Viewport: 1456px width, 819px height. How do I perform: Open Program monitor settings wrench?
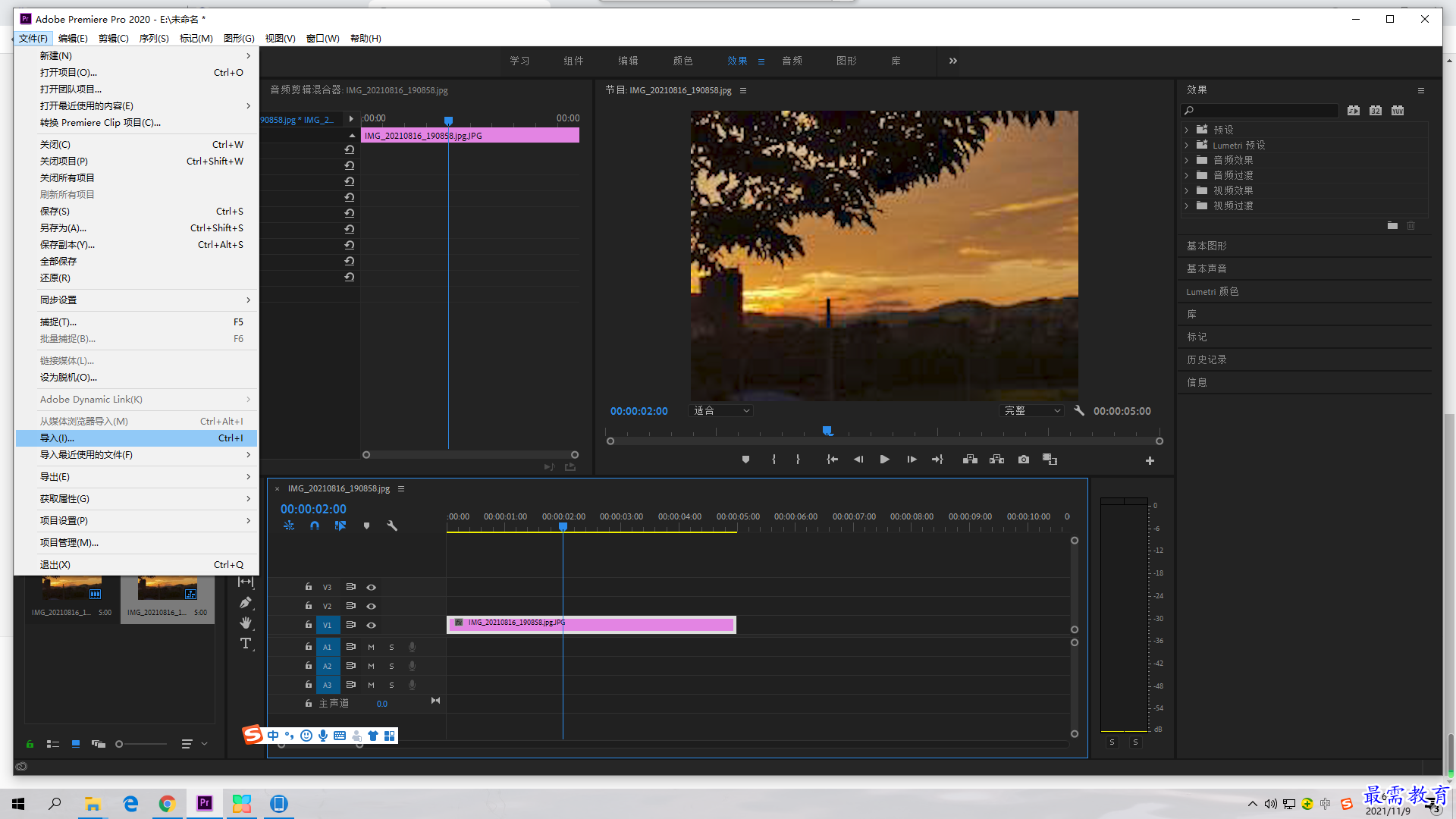click(x=1079, y=410)
